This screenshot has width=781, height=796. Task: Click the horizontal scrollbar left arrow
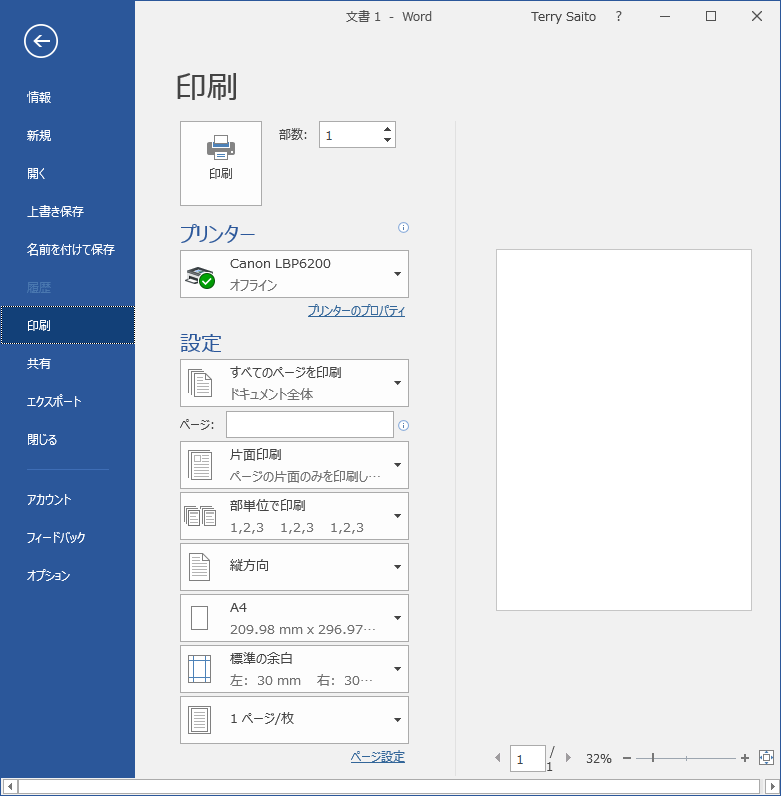(x=10, y=787)
